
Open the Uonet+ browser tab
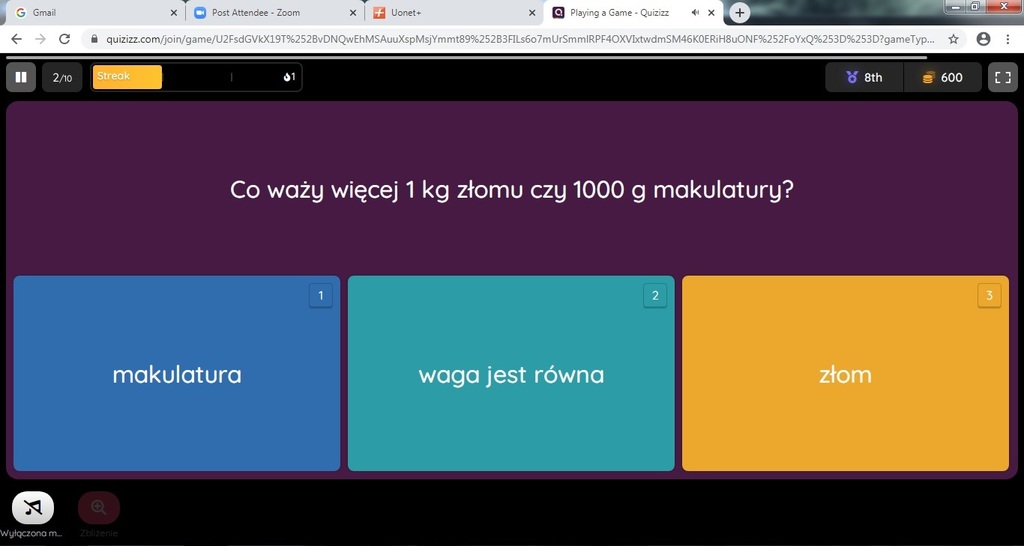click(450, 13)
